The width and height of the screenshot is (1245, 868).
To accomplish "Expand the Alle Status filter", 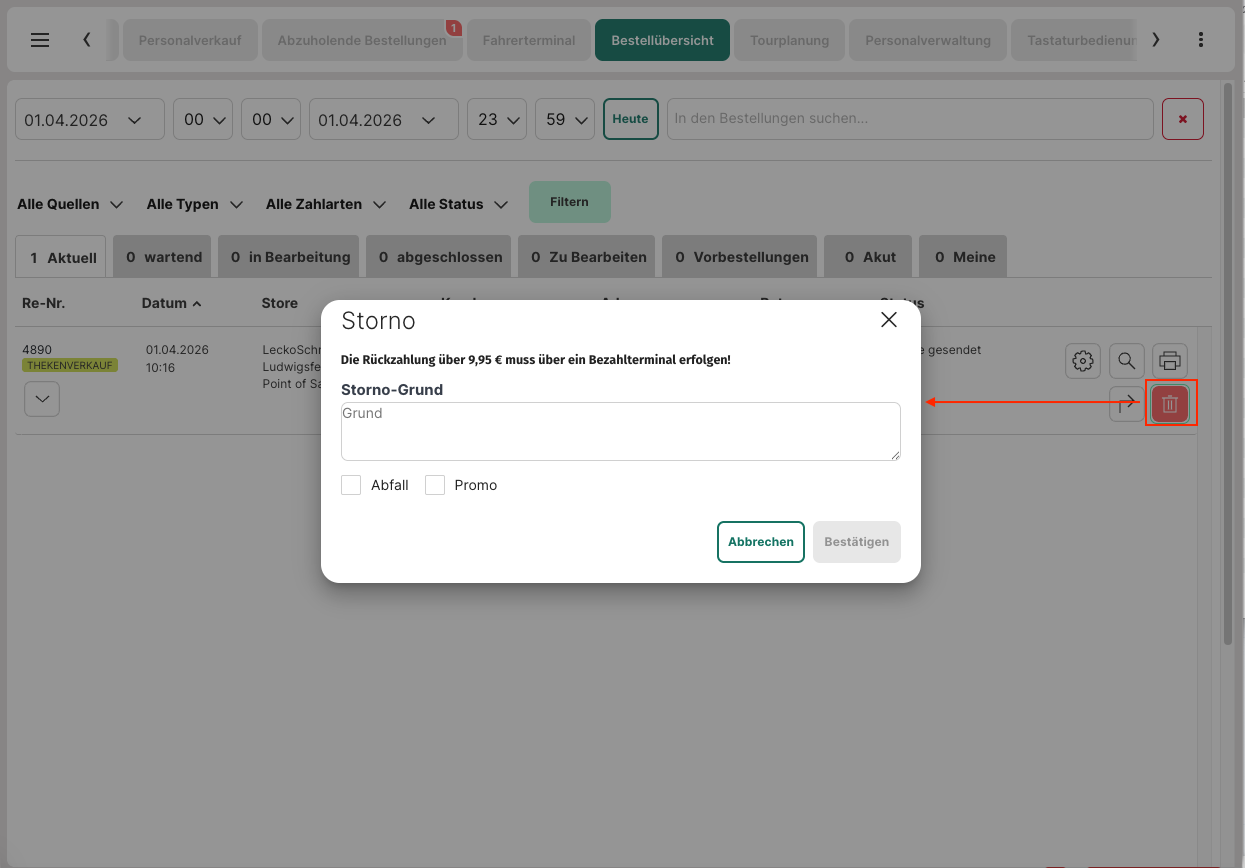I will coord(459,204).
